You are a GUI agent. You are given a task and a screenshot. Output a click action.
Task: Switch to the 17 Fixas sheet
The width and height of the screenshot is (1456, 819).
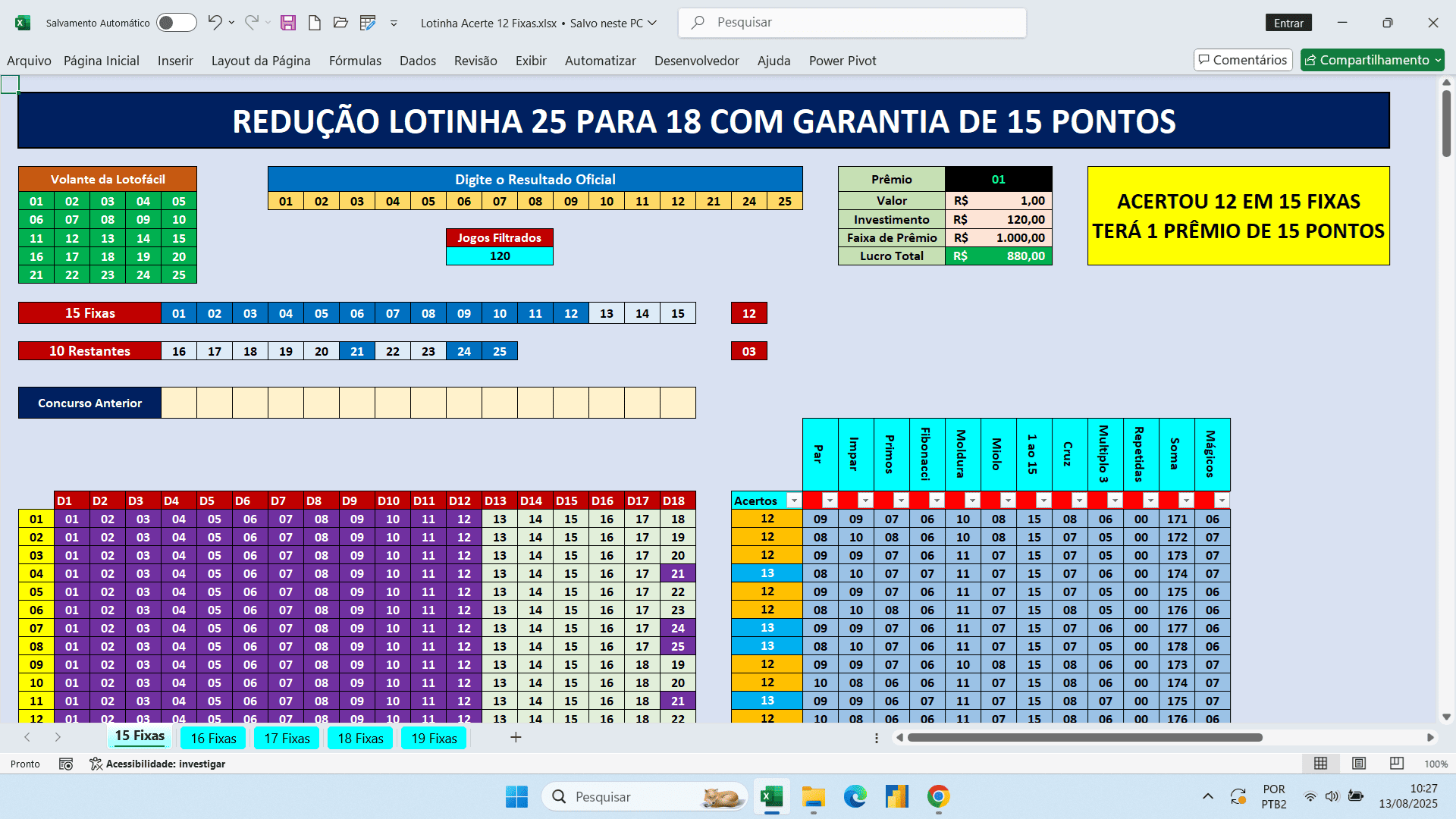pos(287,738)
